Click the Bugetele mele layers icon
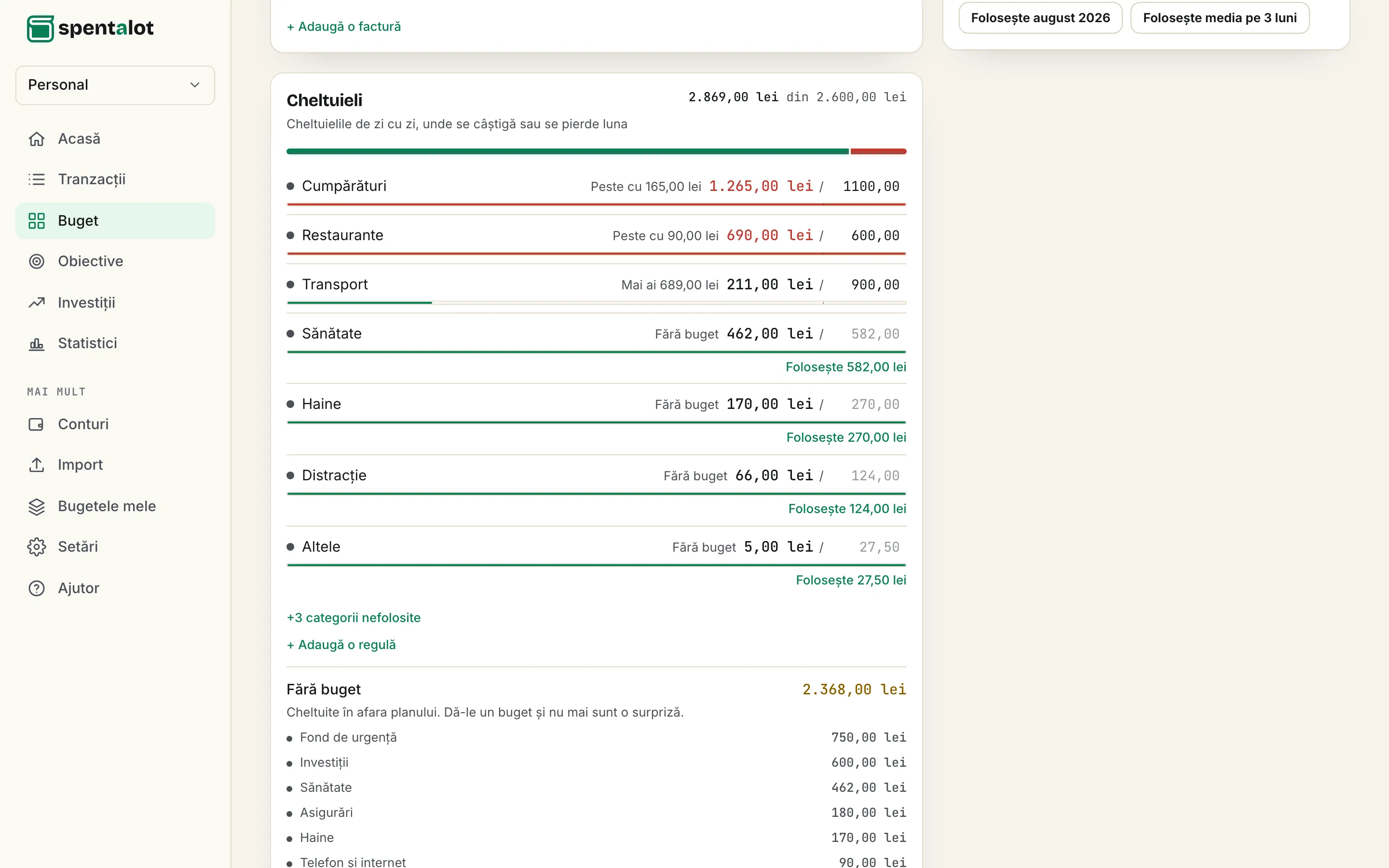This screenshot has width=1389, height=868. click(x=37, y=506)
